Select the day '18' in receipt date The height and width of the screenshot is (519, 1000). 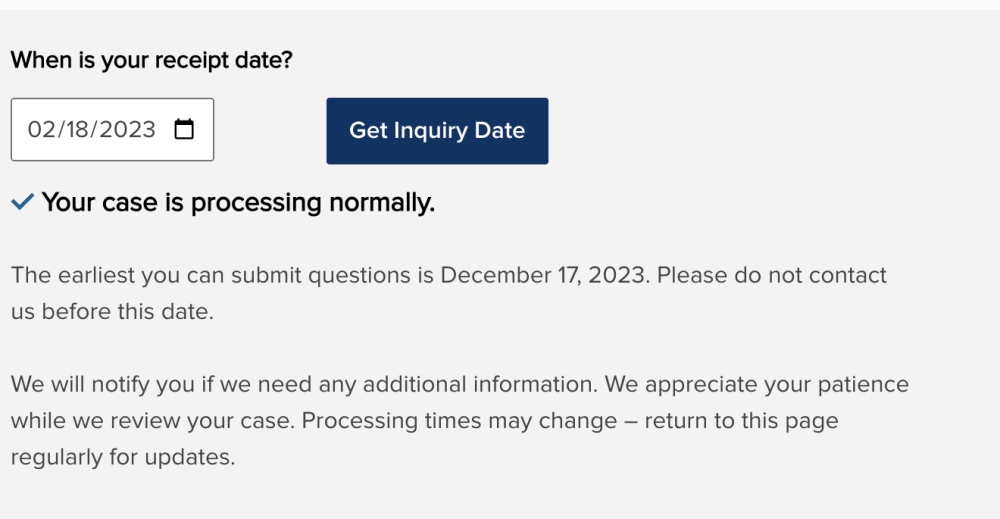click(x=78, y=129)
